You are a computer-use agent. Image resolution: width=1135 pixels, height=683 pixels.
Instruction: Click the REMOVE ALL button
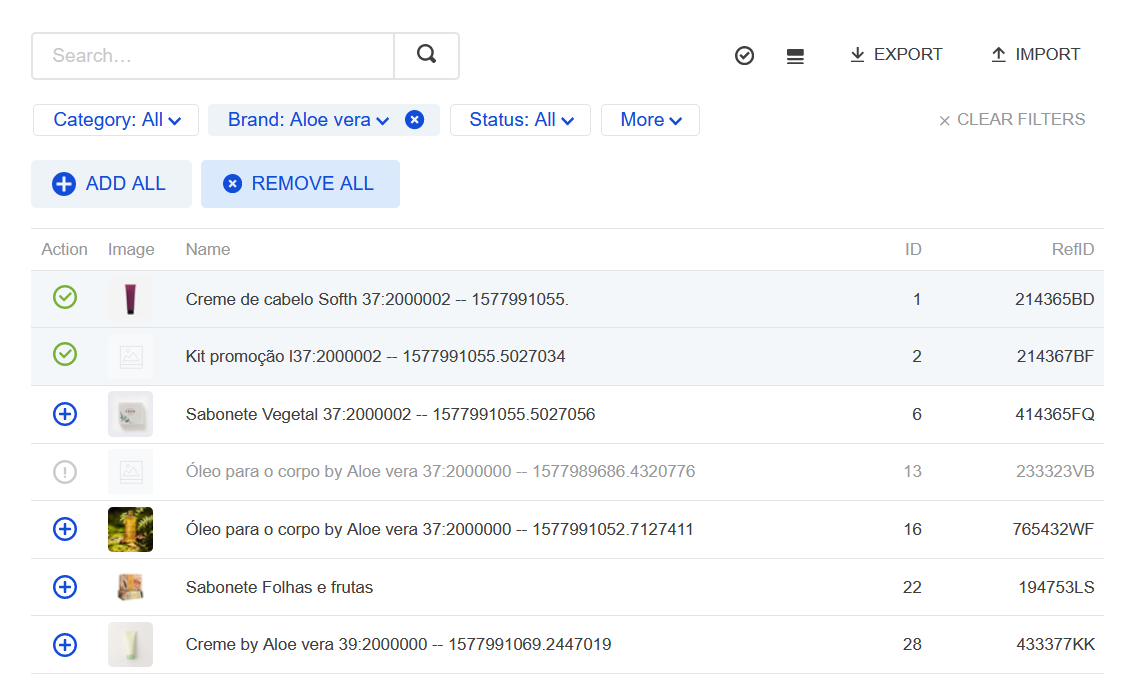point(300,183)
